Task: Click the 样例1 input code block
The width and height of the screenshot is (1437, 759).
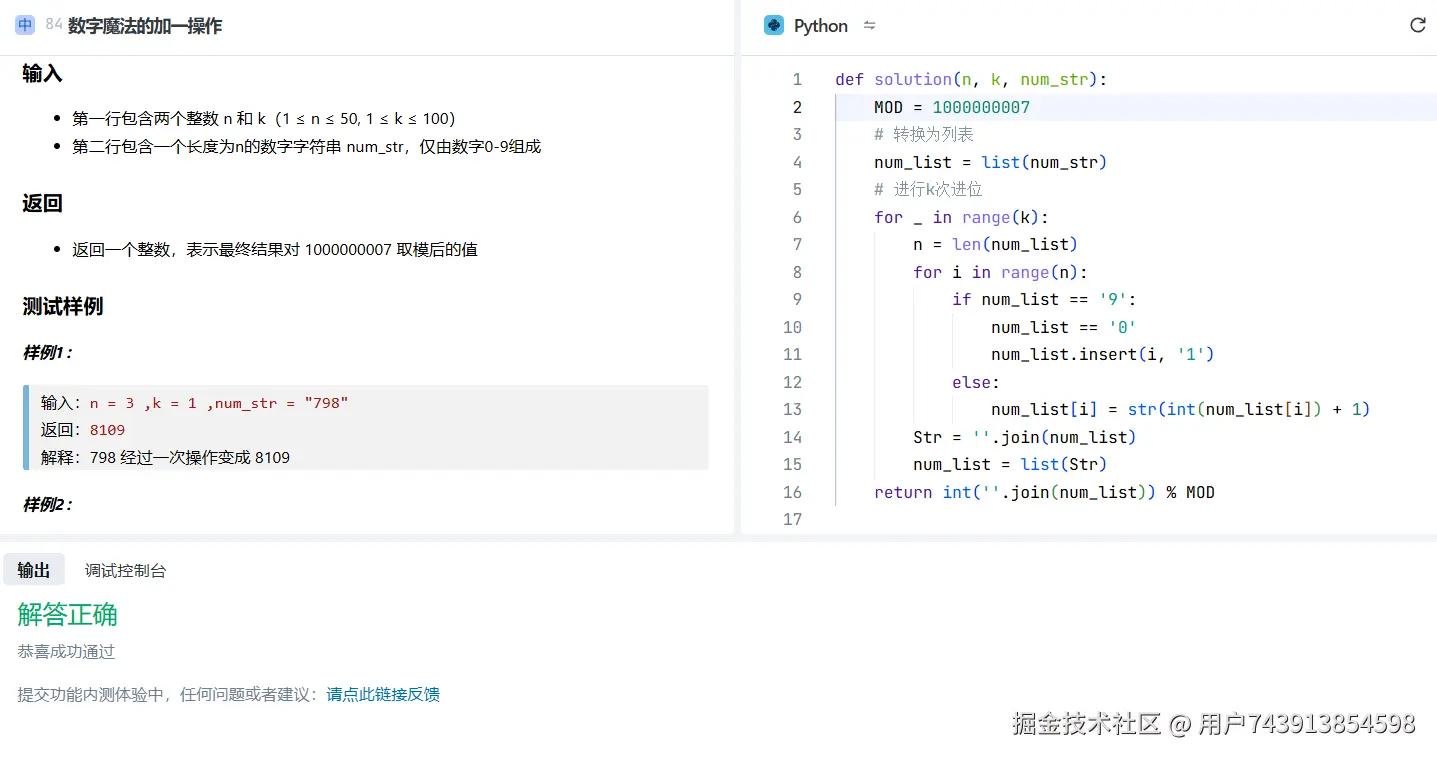Action: 368,428
